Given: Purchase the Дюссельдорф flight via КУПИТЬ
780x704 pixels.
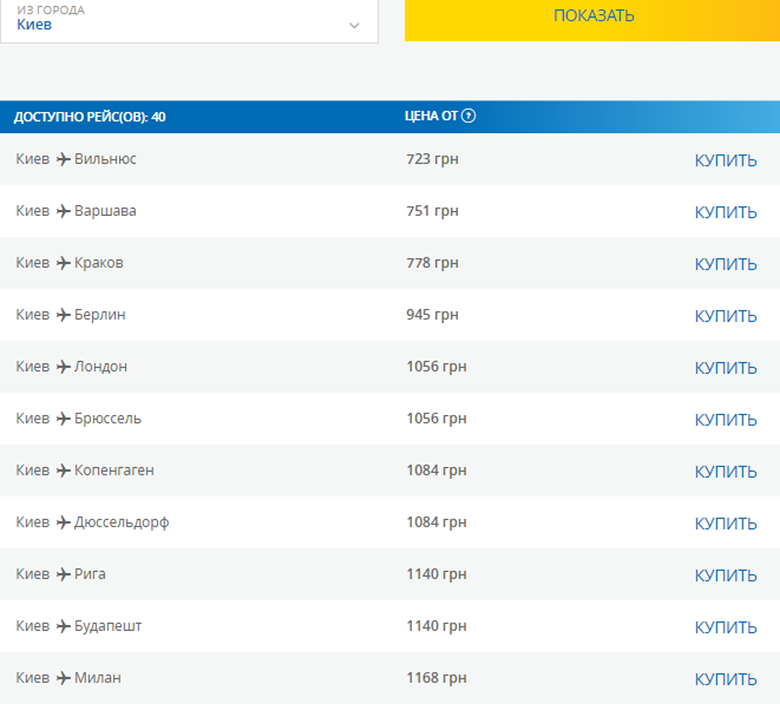Looking at the screenshot, I should point(725,524).
